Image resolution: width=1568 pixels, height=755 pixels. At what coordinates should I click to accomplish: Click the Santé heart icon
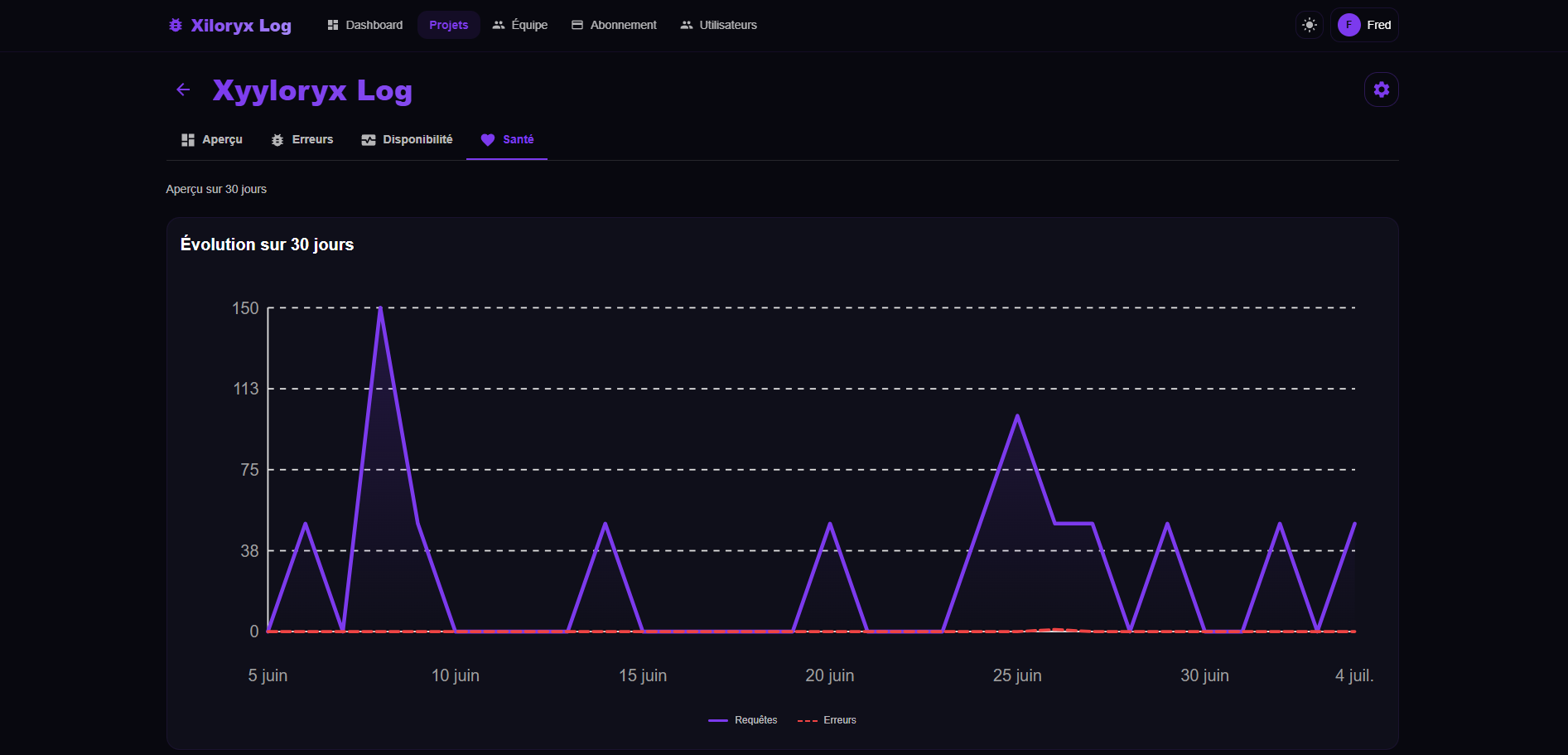pyautogui.click(x=488, y=140)
